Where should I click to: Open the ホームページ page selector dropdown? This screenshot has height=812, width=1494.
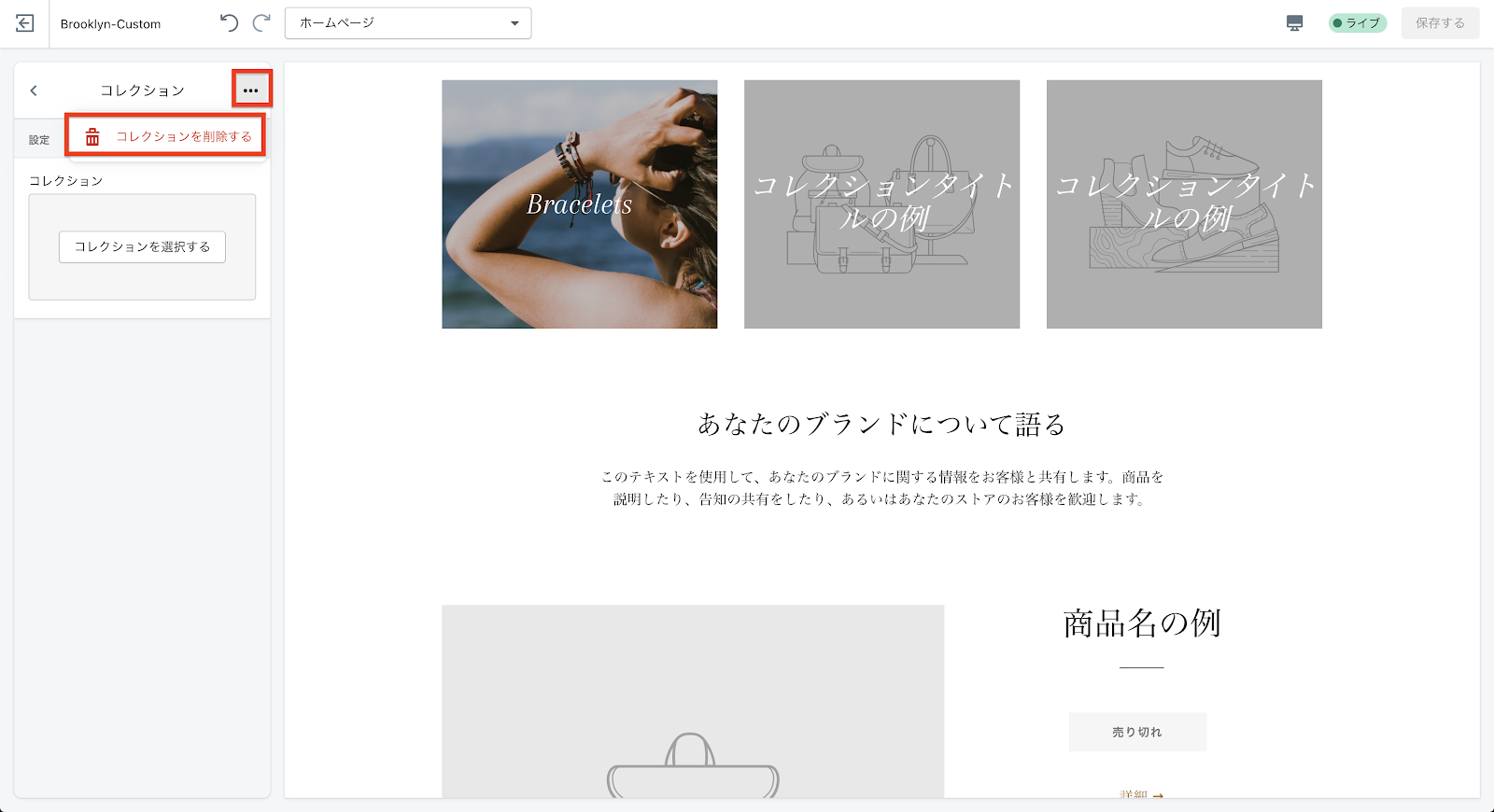[408, 23]
